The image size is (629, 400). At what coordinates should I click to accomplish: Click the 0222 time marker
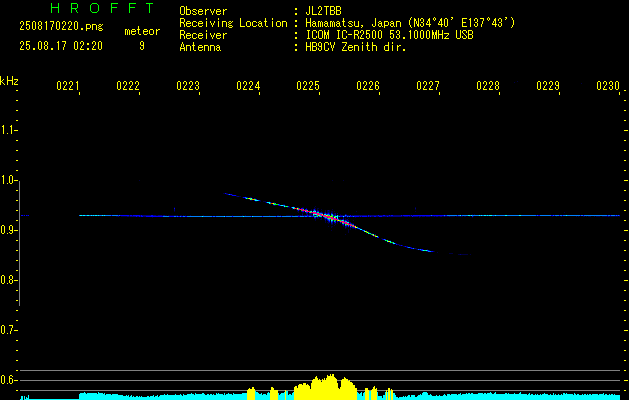(128, 86)
